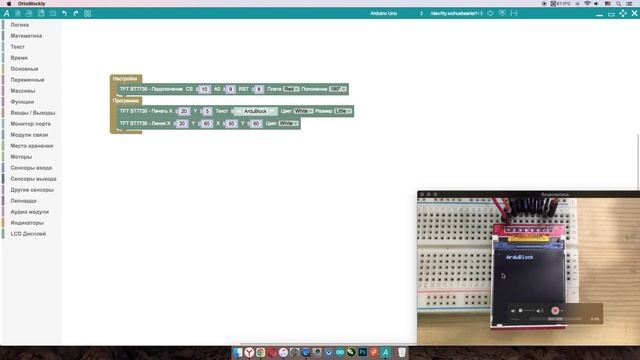
Task: Click the Spotlight search icon
Action: pyautogui.click(x=619, y=3)
